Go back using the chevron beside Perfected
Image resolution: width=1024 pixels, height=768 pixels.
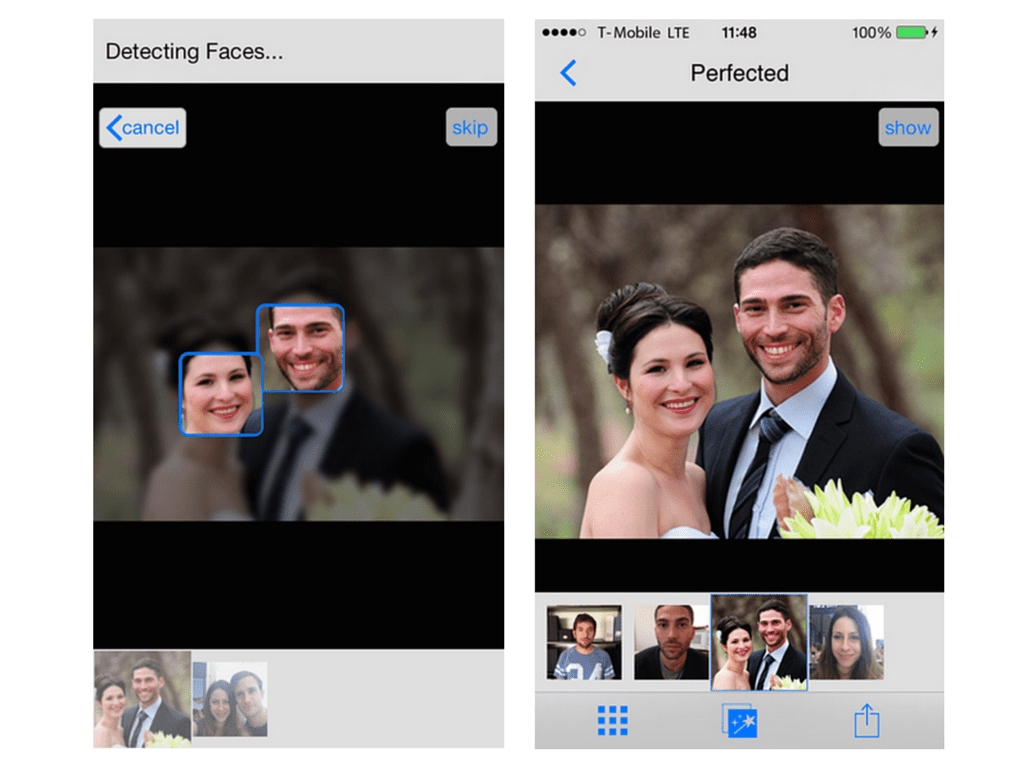[568, 73]
